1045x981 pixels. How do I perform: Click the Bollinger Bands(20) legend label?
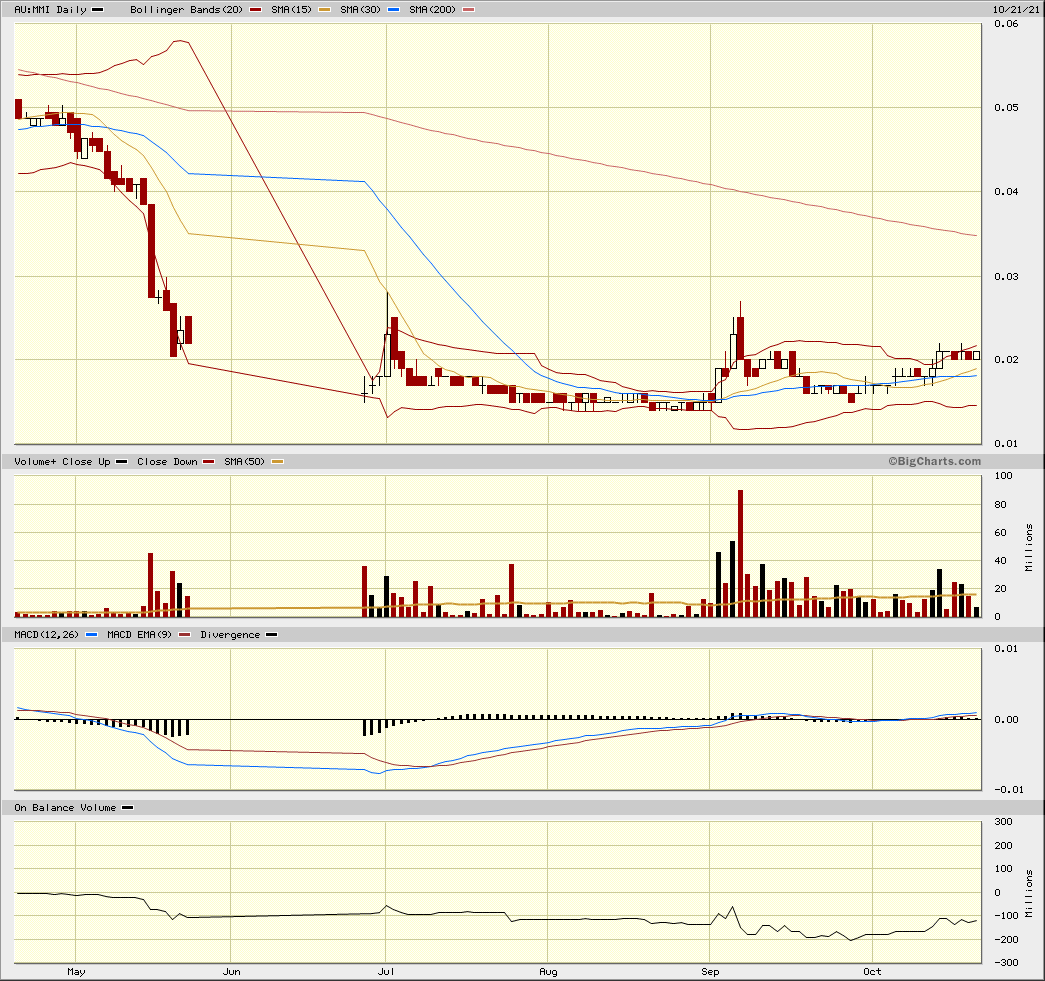point(186,9)
